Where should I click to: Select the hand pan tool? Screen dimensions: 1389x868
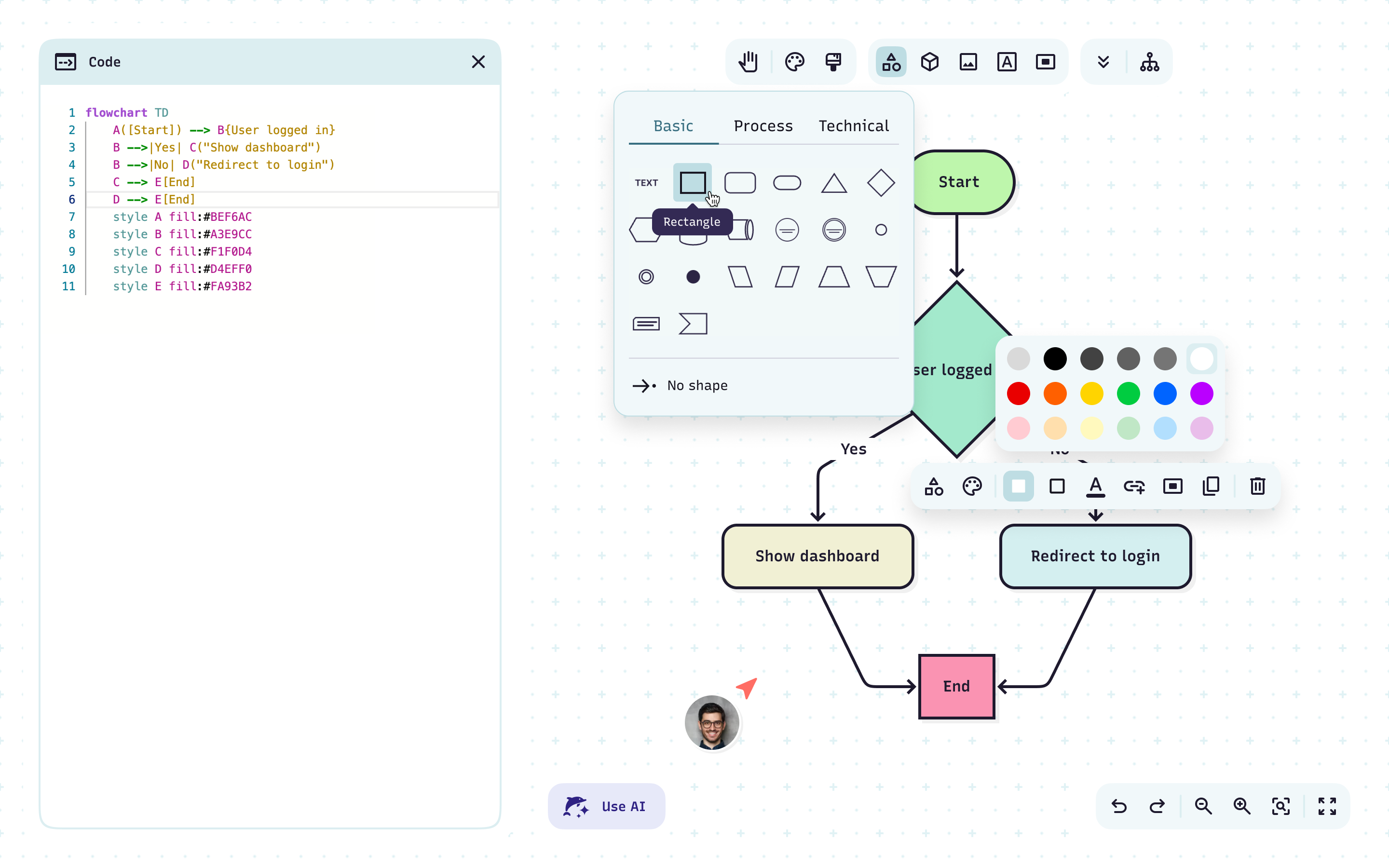[747, 61]
